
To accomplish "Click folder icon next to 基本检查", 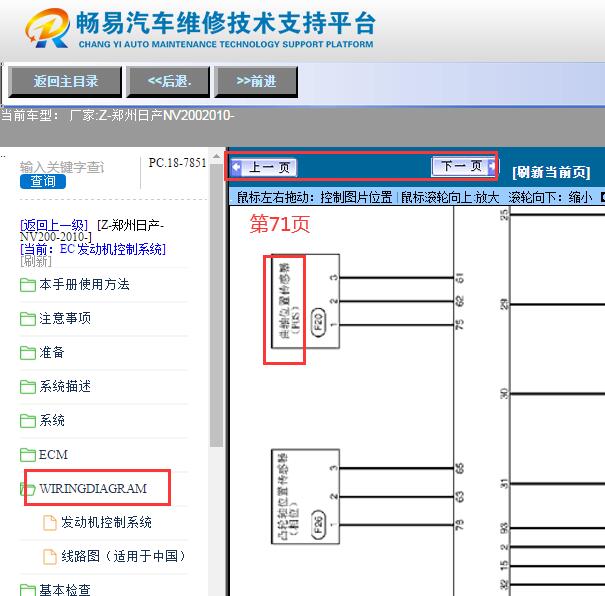I will click(x=28, y=590).
